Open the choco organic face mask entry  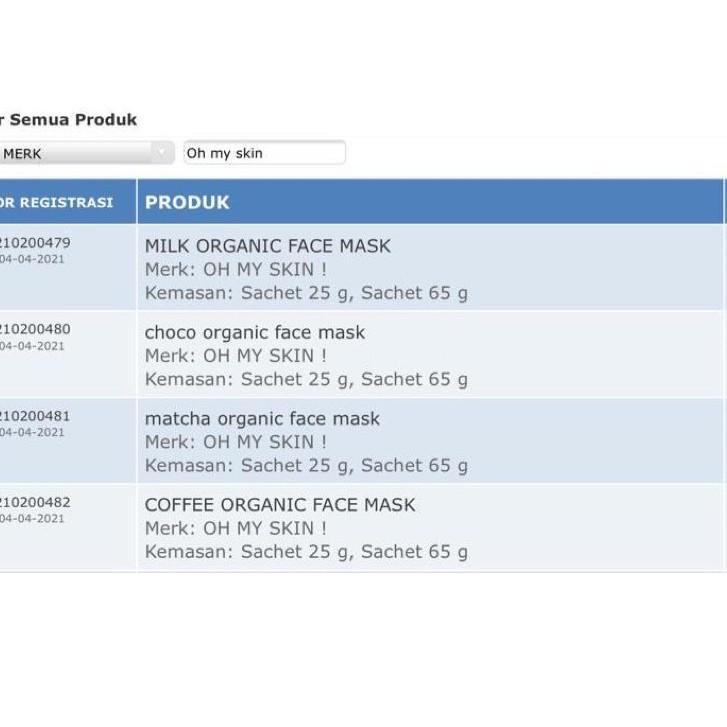pos(255,332)
